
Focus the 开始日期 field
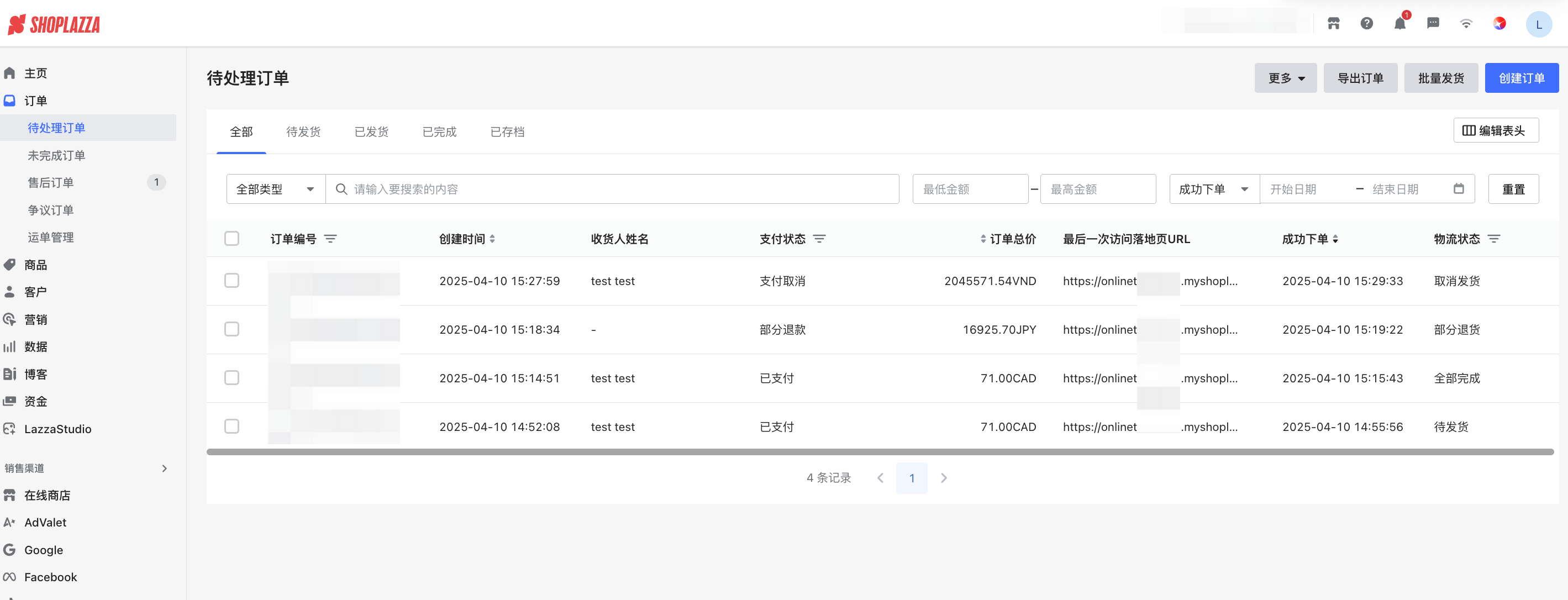pyautogui.click(x=1307, y=190)
